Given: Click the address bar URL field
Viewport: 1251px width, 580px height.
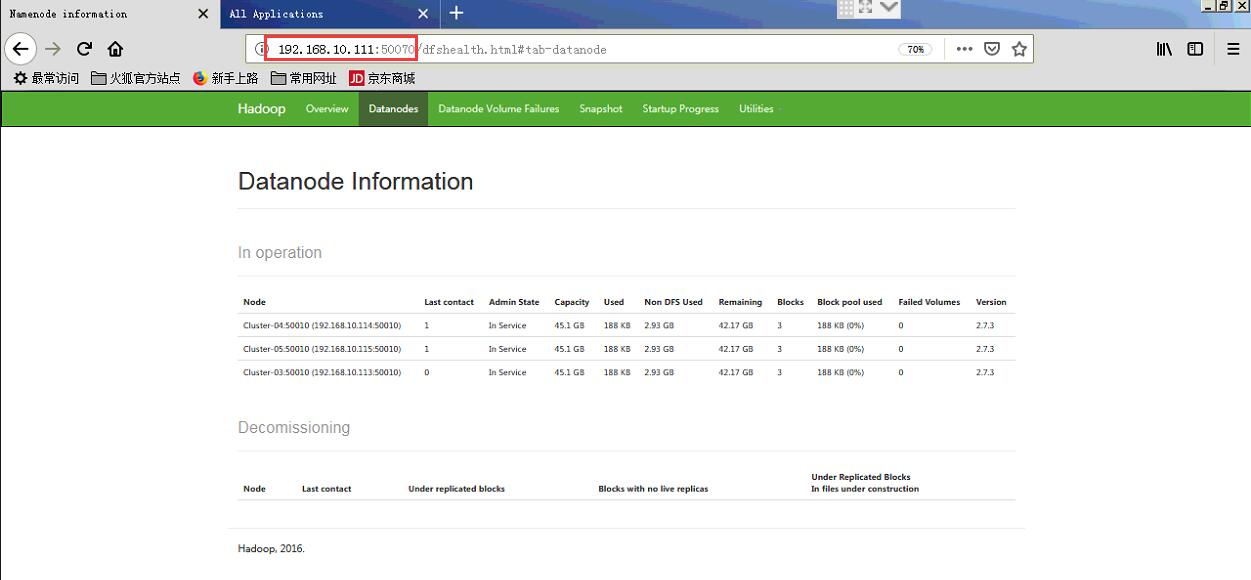Looking at the screenshot, I should (x=640, y=49).
